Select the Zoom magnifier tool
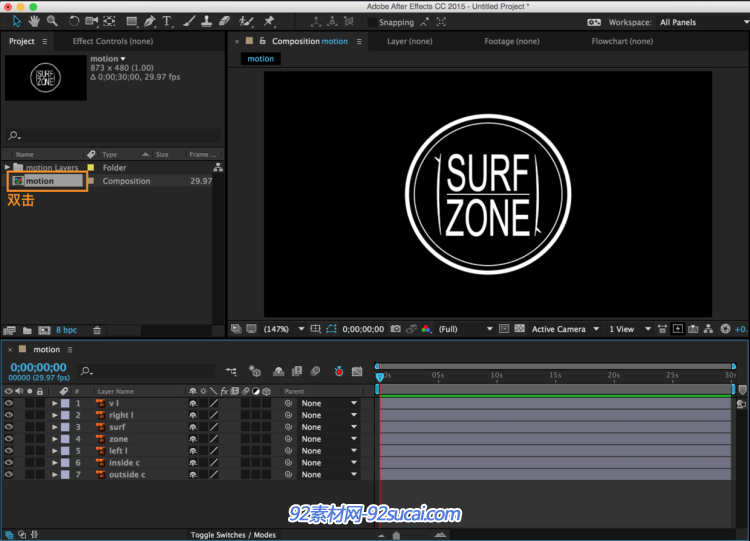Image resolution: width=750 pixels, height=541 pixels. (52, 22)
